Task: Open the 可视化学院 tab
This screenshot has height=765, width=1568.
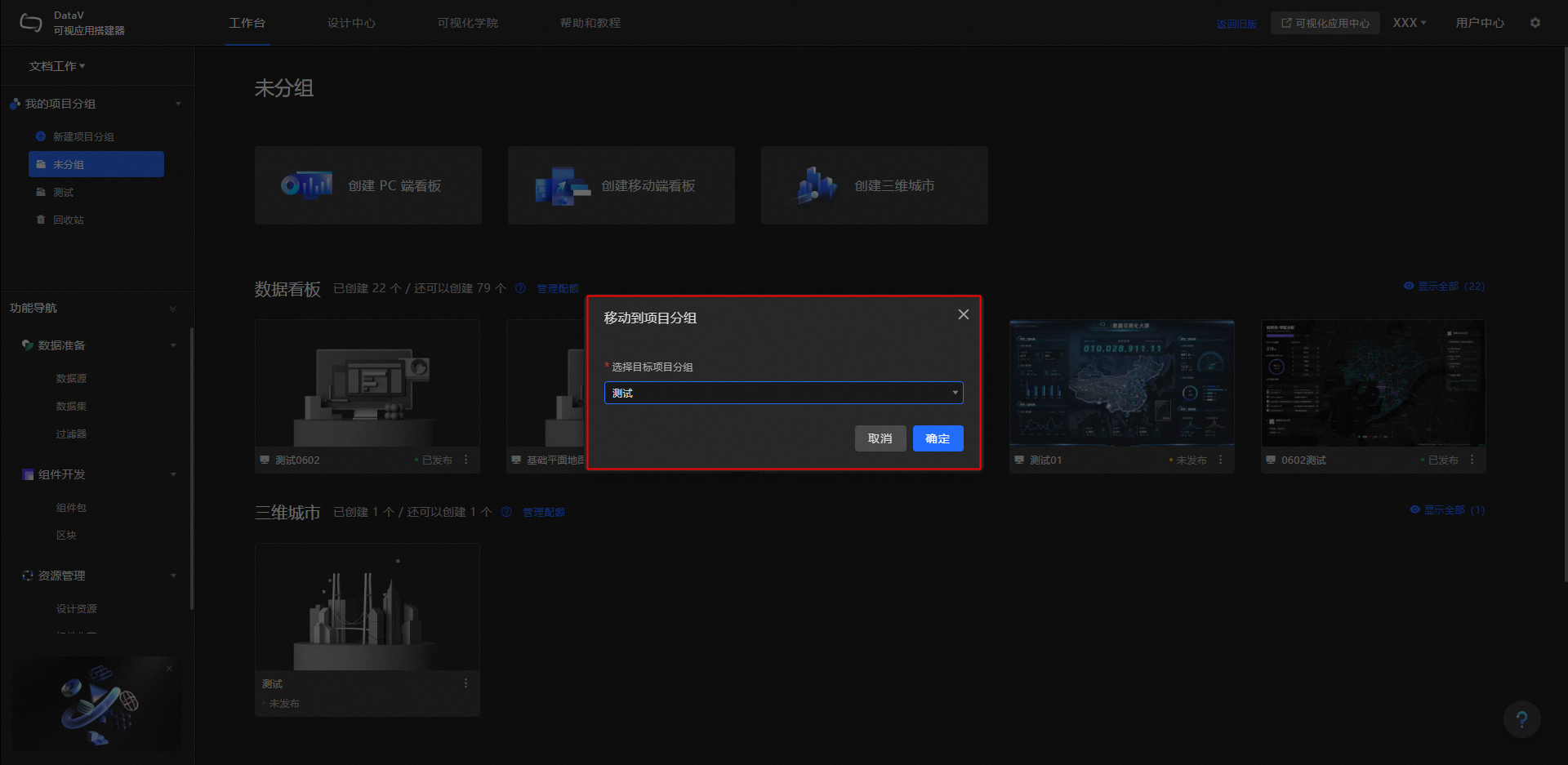Action: point(468,23)
